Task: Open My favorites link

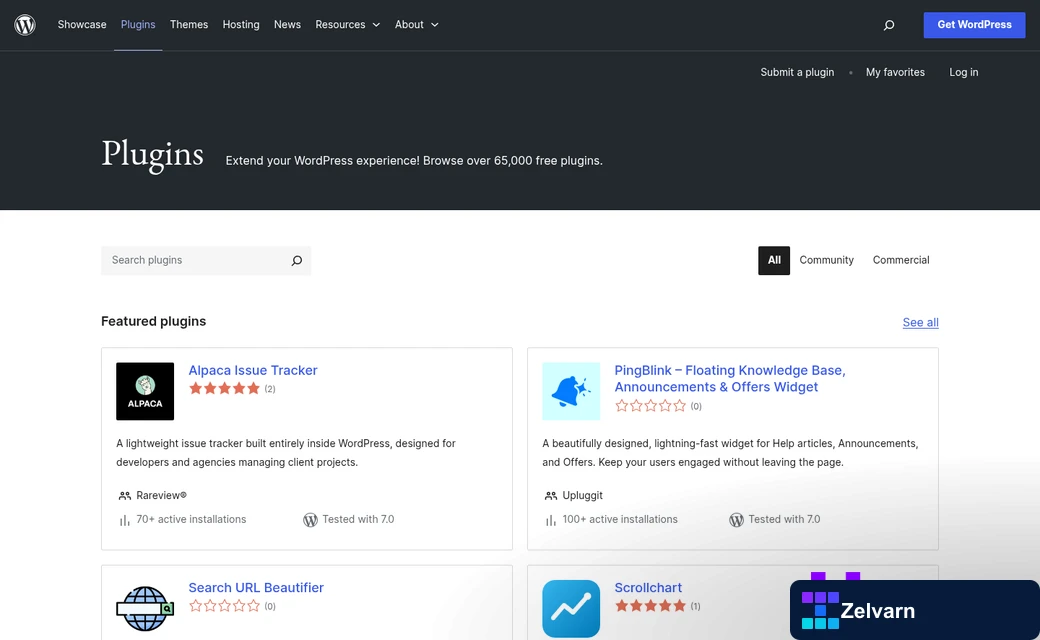Action: (895, 72)
